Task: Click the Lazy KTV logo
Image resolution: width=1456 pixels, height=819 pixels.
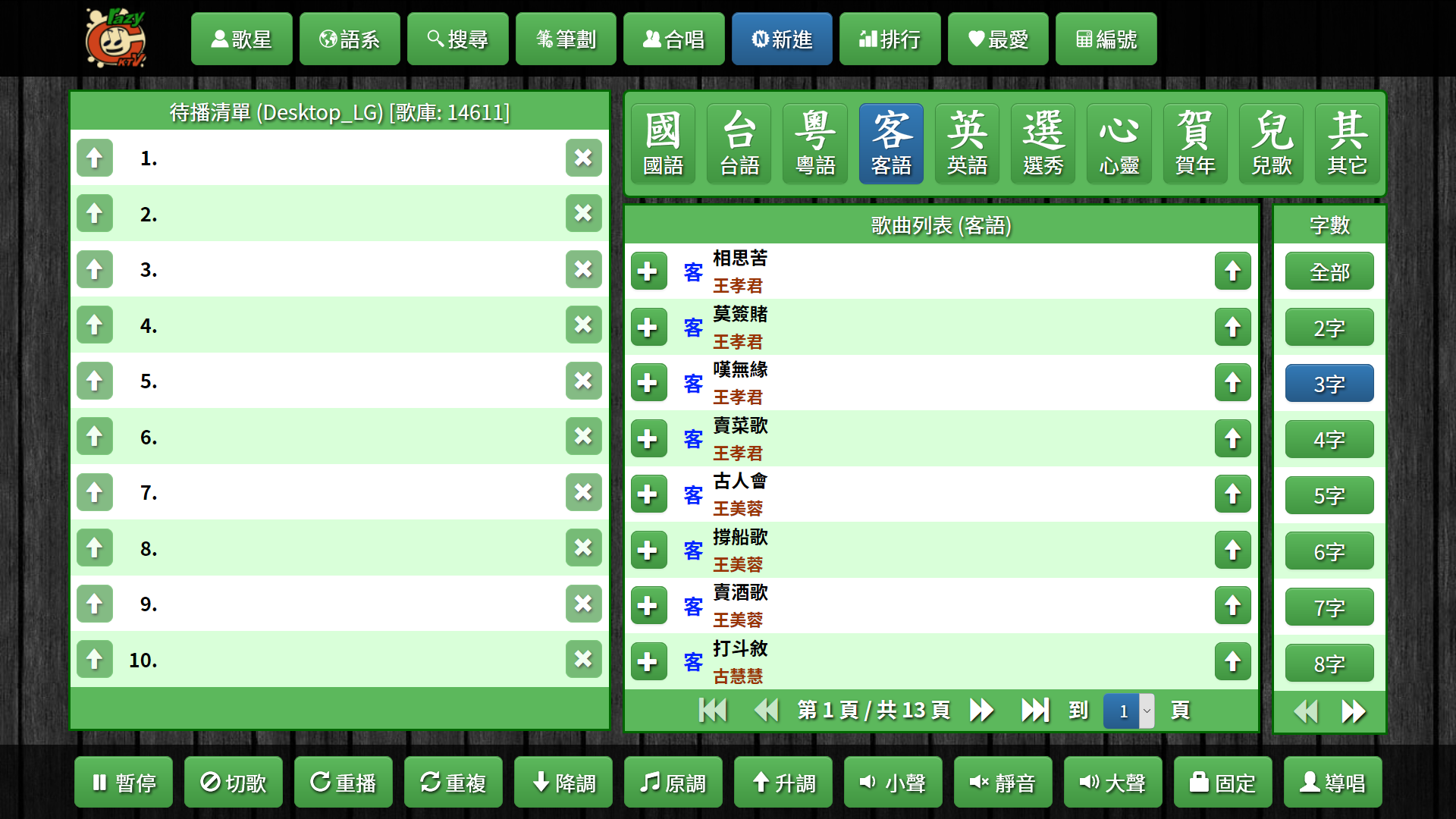Action: pyautogui.click(x=115, y=38)
